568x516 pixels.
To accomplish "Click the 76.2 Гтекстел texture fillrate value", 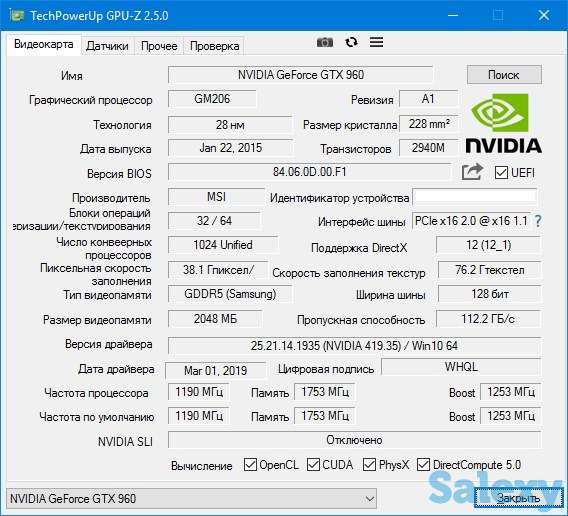I will tap(489, 270).
